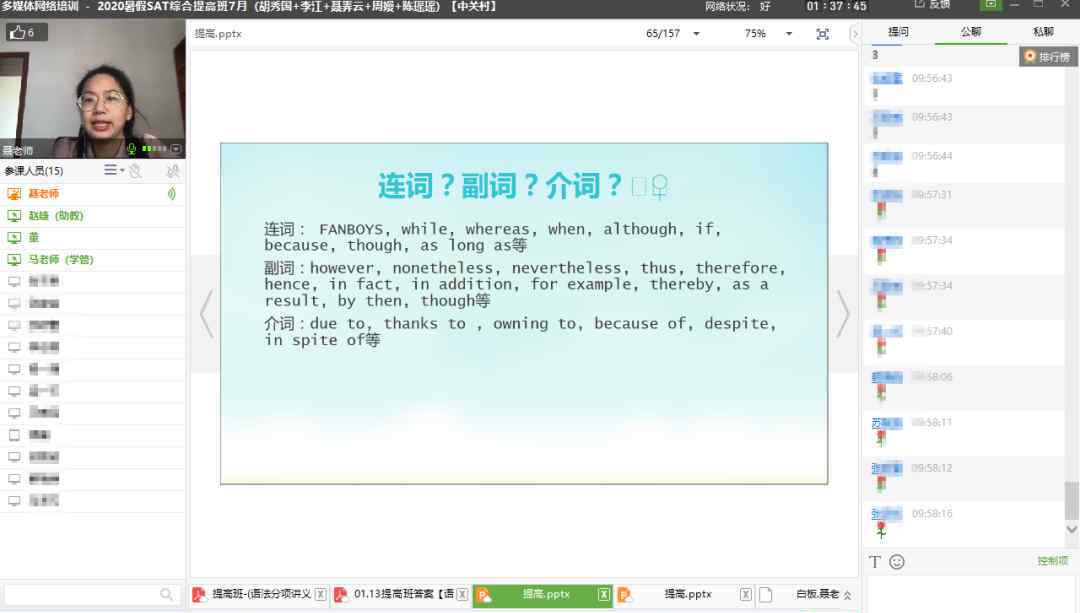Click the PPT icon on active tab
The image size is (1080, 613).
[x=484, y=594]
